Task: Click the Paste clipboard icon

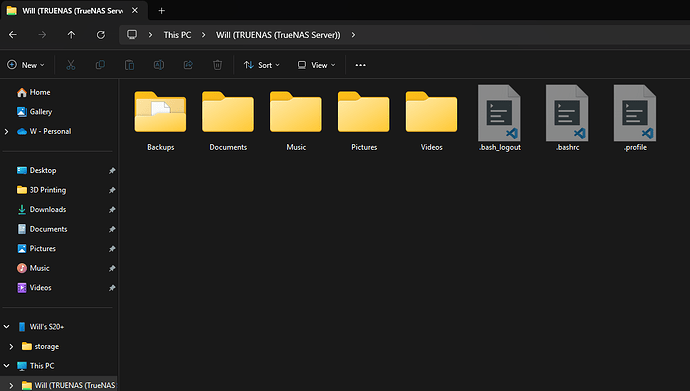Action: (x=129, y=65)
